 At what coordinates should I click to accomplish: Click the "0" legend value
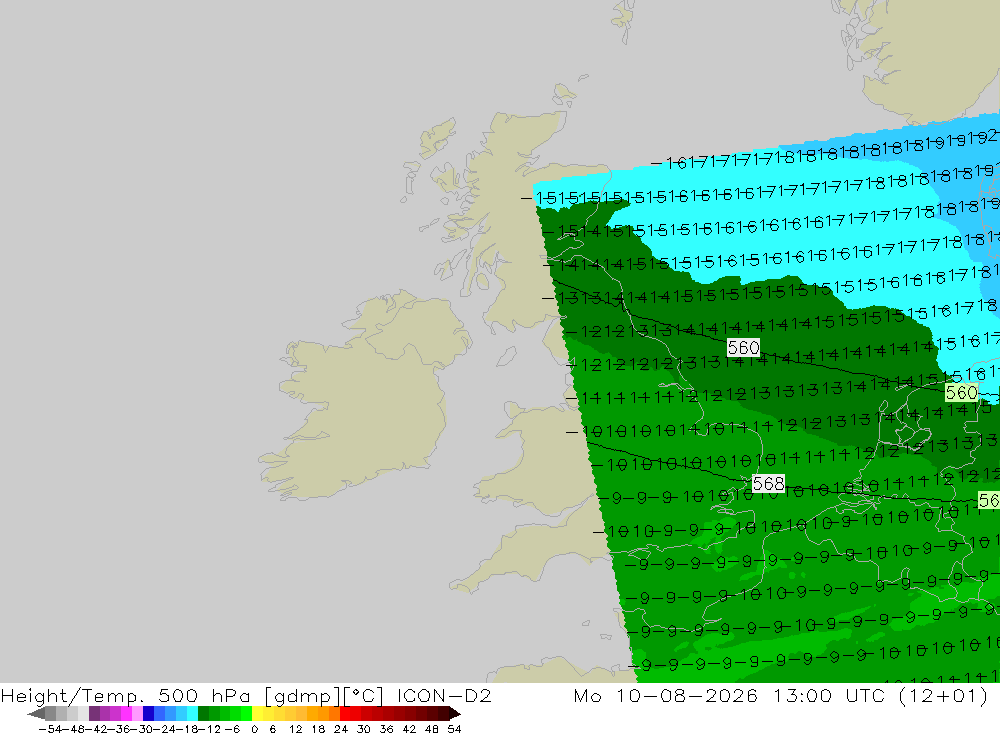click(x=254, y=729)
